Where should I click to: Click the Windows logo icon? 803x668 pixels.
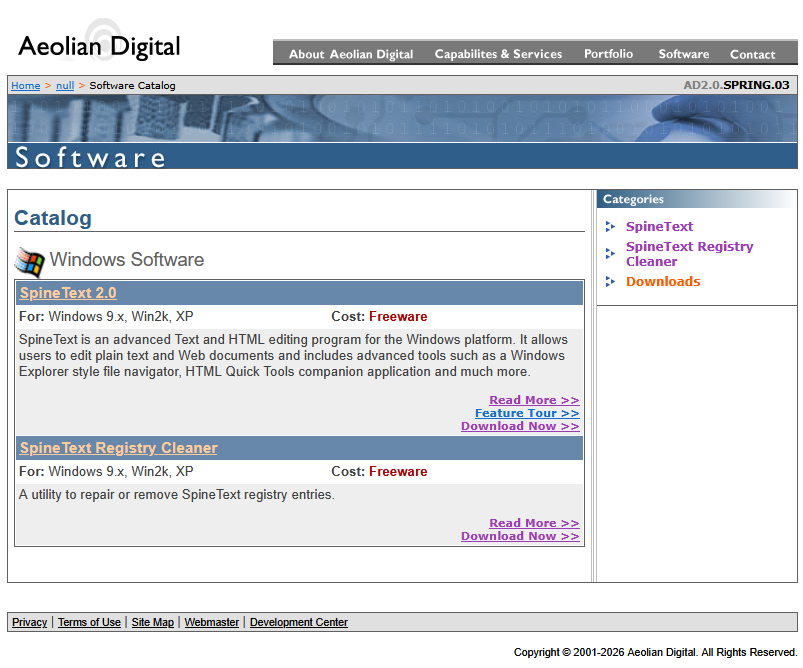tap(30, 261)
